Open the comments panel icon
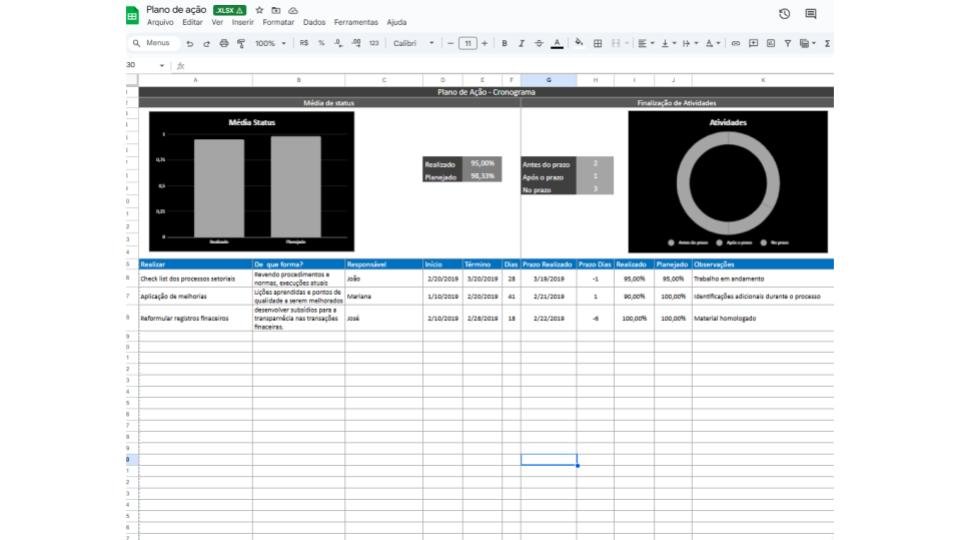Image resolution: width=960 pixels, height=540 pixels. [811, 14]
